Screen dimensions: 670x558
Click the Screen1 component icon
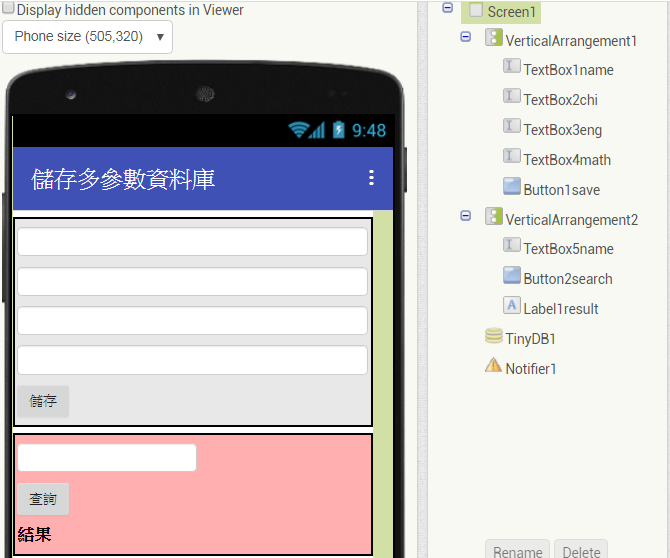pos(476,10)
